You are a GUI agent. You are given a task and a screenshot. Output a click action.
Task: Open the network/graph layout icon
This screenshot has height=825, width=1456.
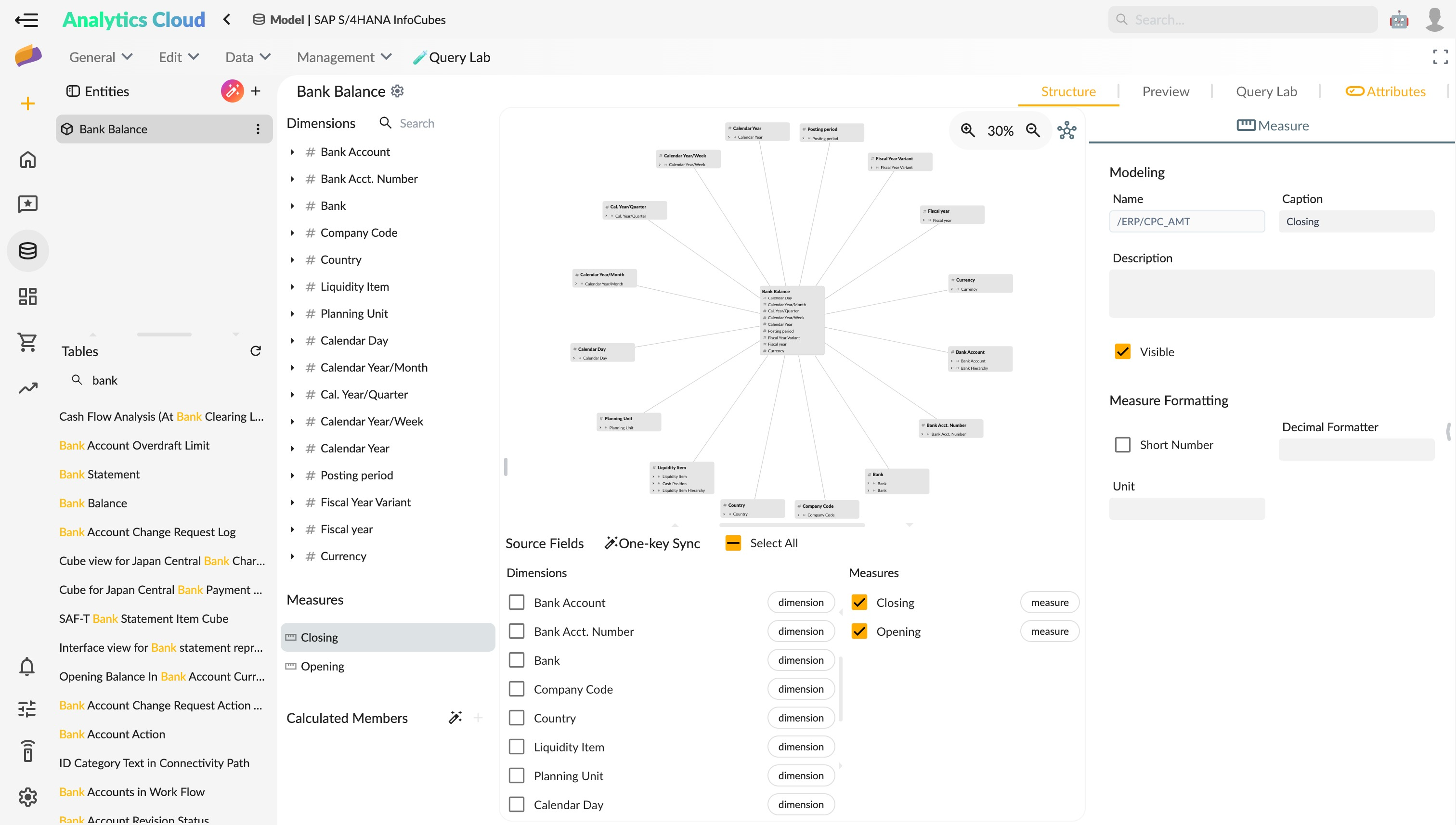point(1067,130)
